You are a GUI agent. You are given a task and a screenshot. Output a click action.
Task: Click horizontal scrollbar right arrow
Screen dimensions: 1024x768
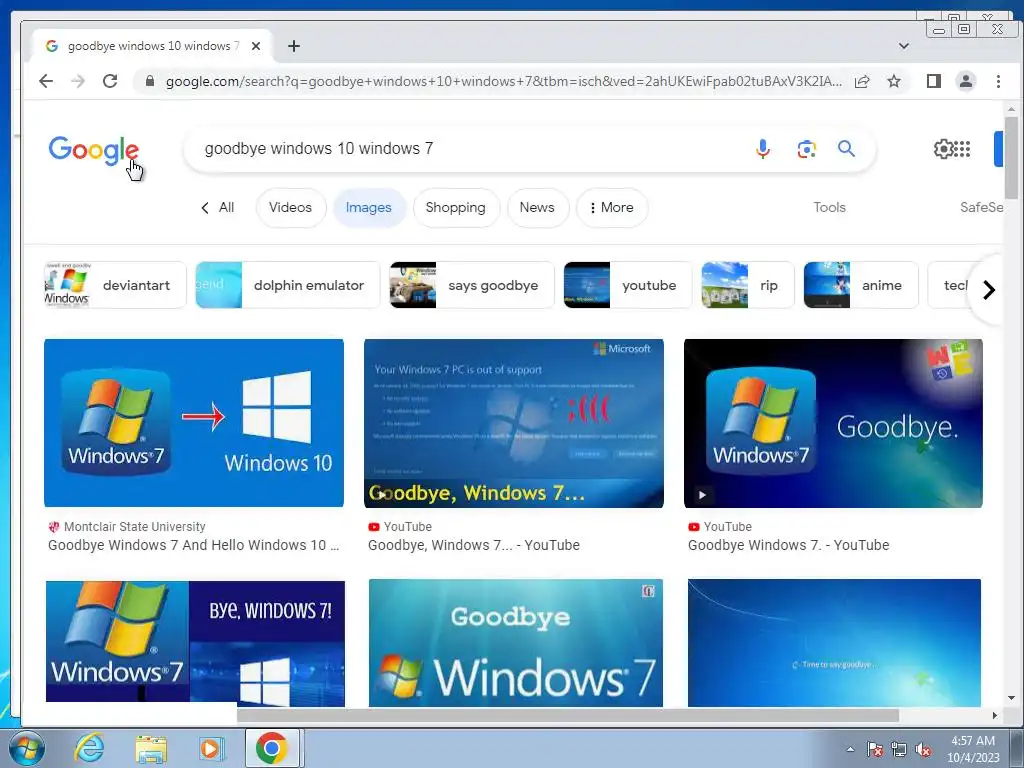click(995, 715)
